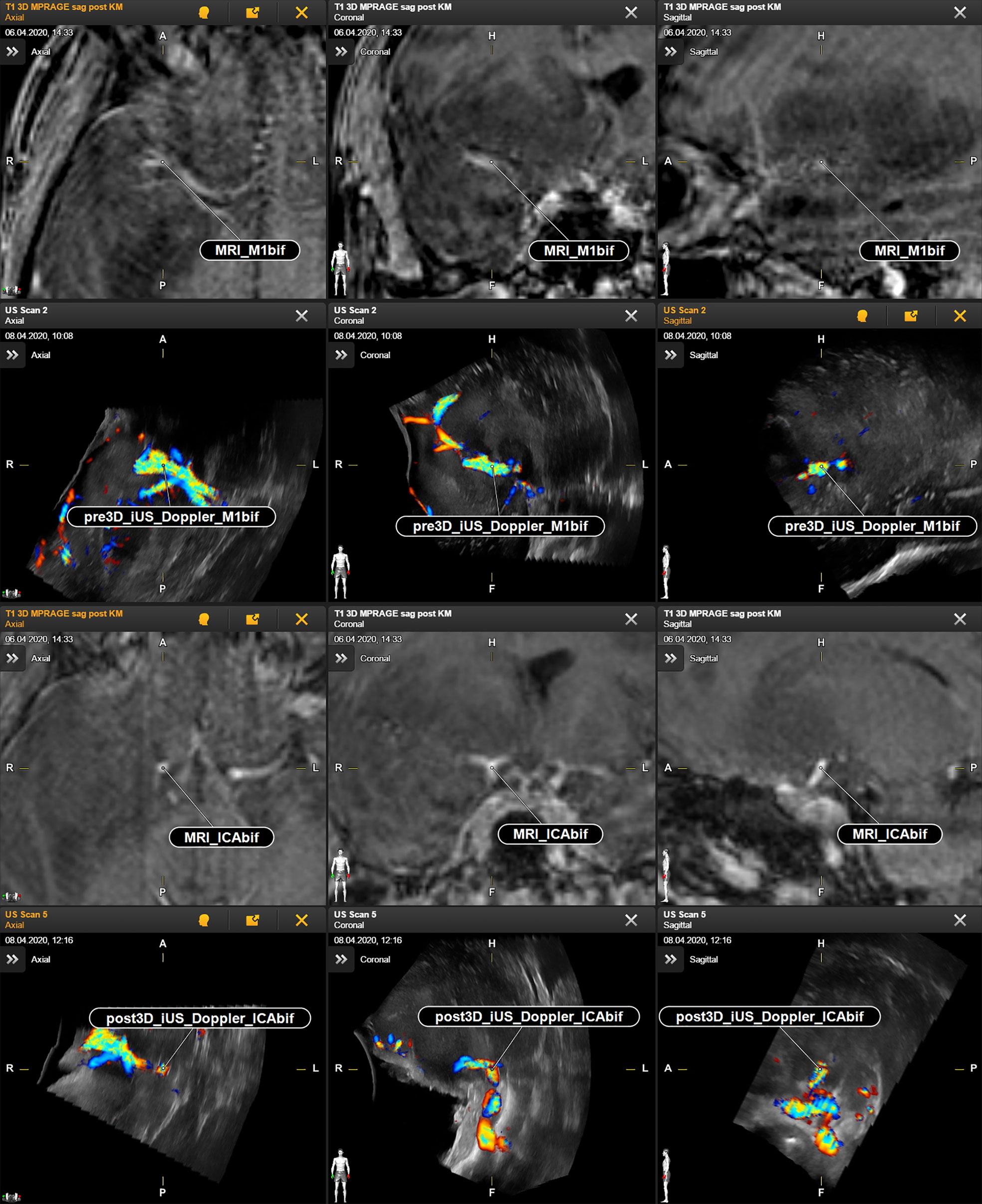Click US Scan 5 Sagittal header title
982x1204 pixels.
(685, 919)
